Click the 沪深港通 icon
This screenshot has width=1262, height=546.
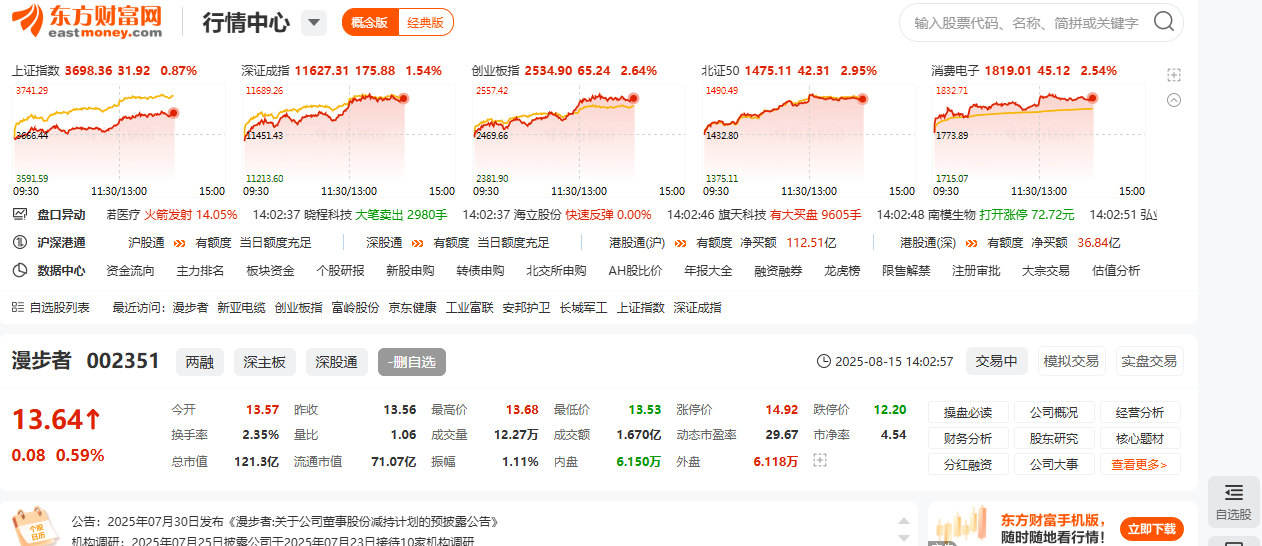(19, 242)
